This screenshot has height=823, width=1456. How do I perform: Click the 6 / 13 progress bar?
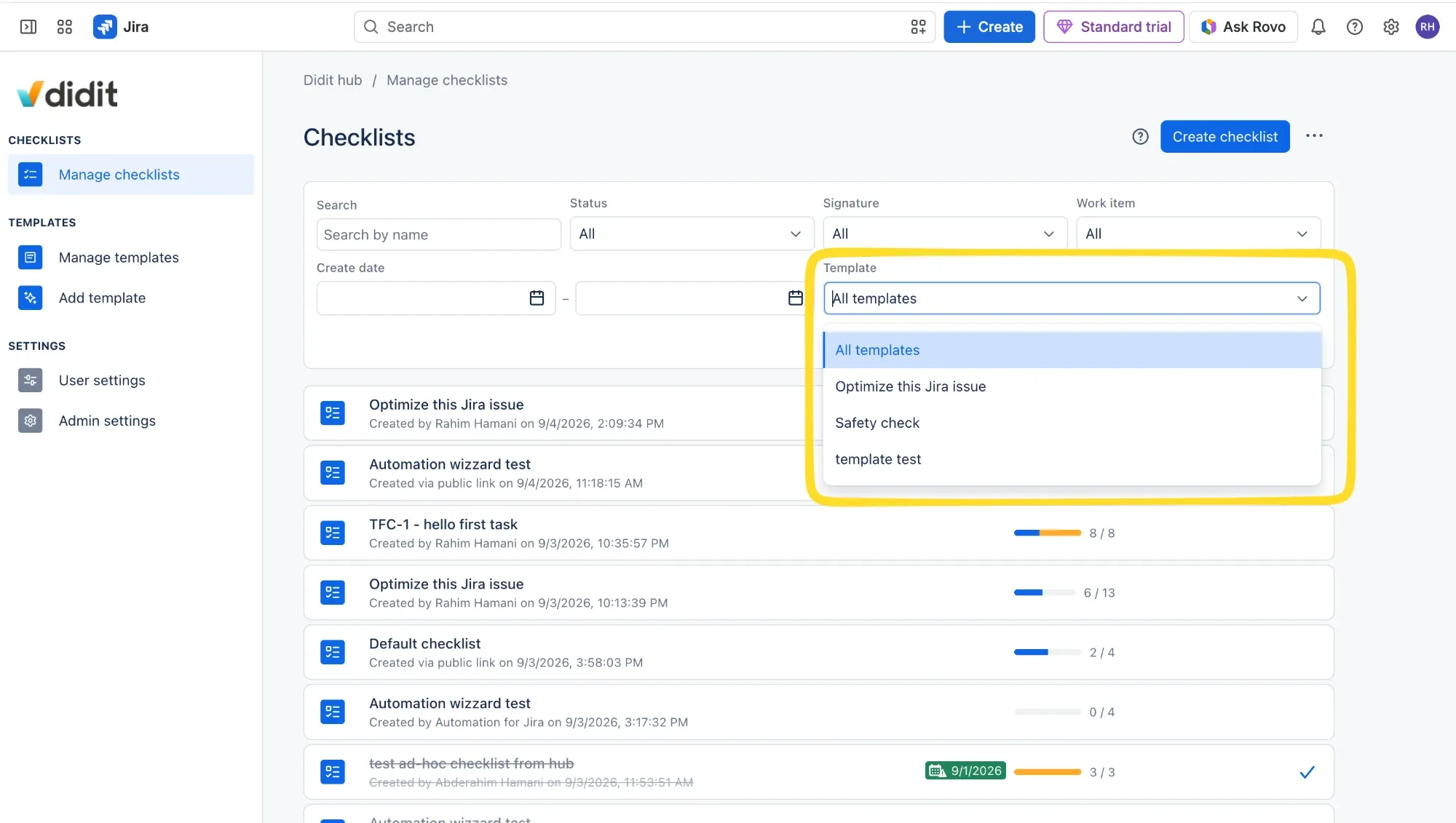[1045, 592]
